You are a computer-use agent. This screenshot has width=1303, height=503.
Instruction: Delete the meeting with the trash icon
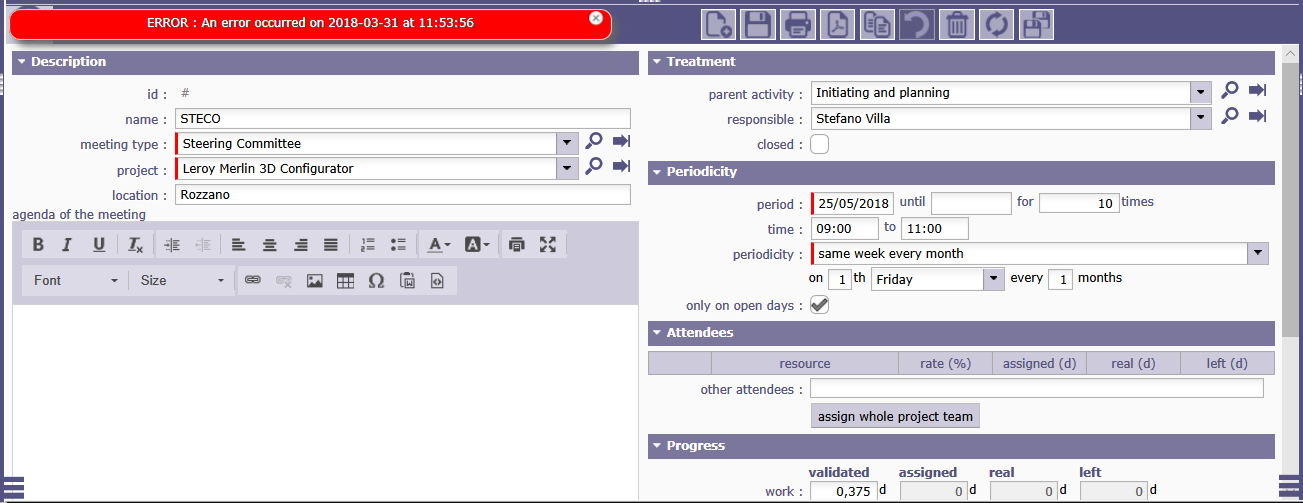[957, 24]
